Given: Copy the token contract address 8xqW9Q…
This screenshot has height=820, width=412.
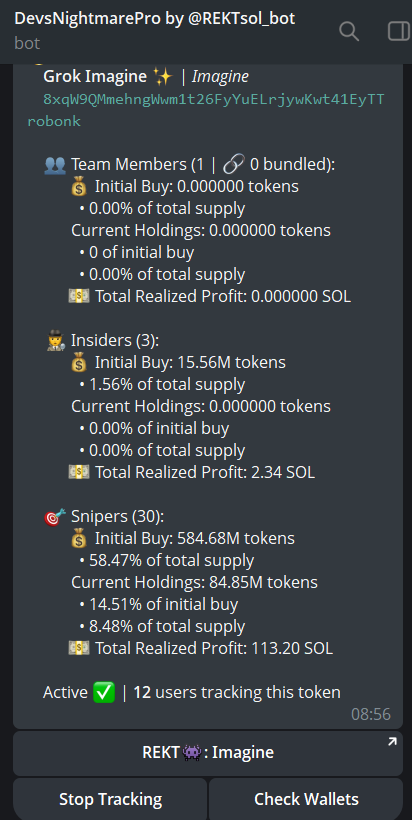Looking at the screenshot, I should coord(213,99).
